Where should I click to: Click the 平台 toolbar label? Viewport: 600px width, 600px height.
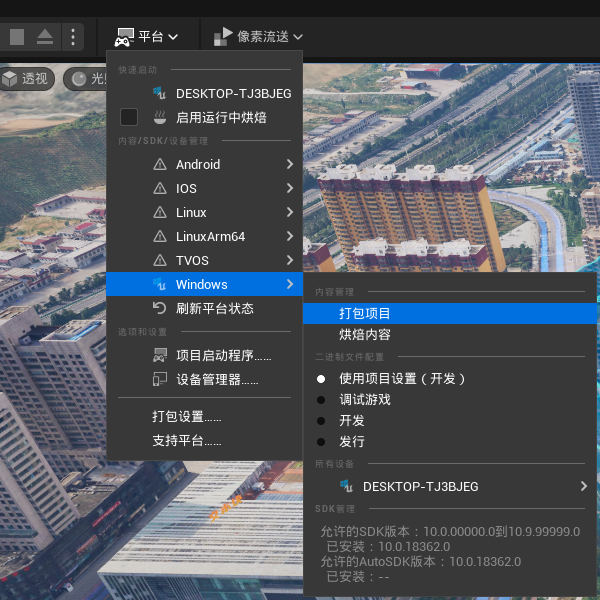pos(151,37)
